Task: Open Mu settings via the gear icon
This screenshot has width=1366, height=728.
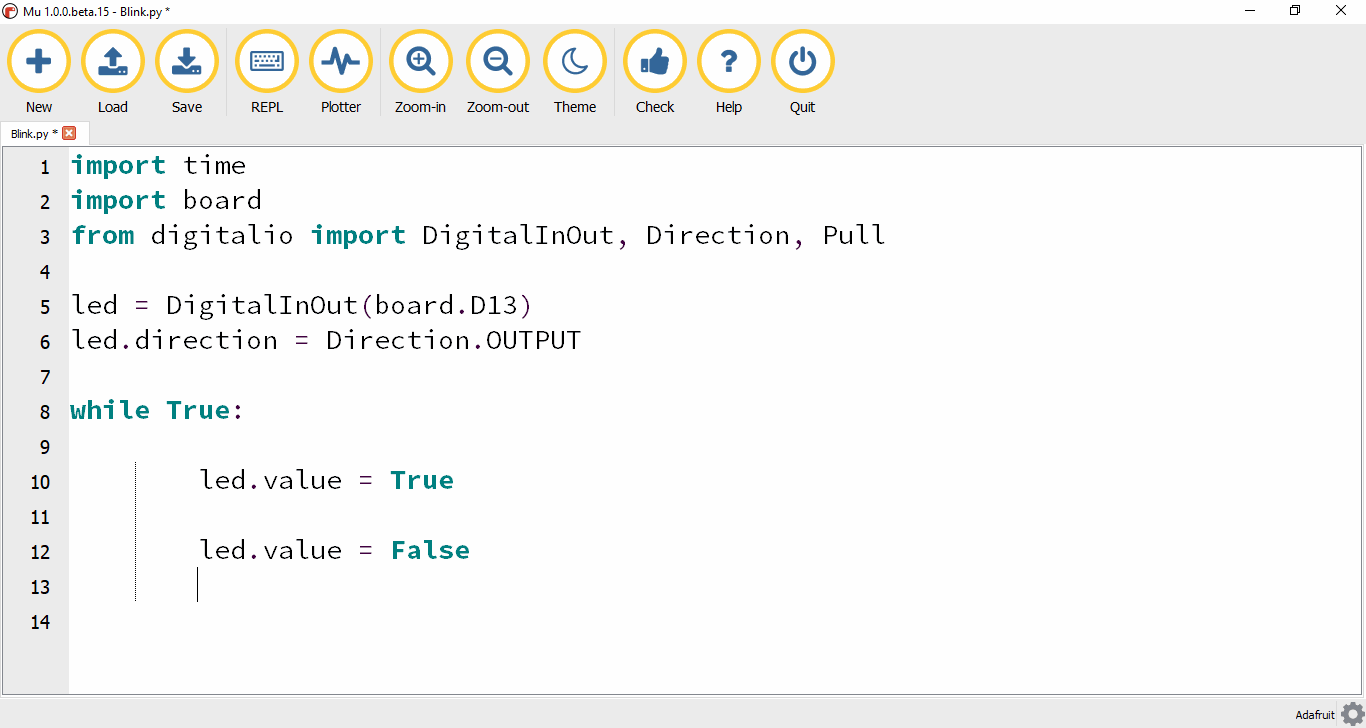Action: click(1354, 714)
